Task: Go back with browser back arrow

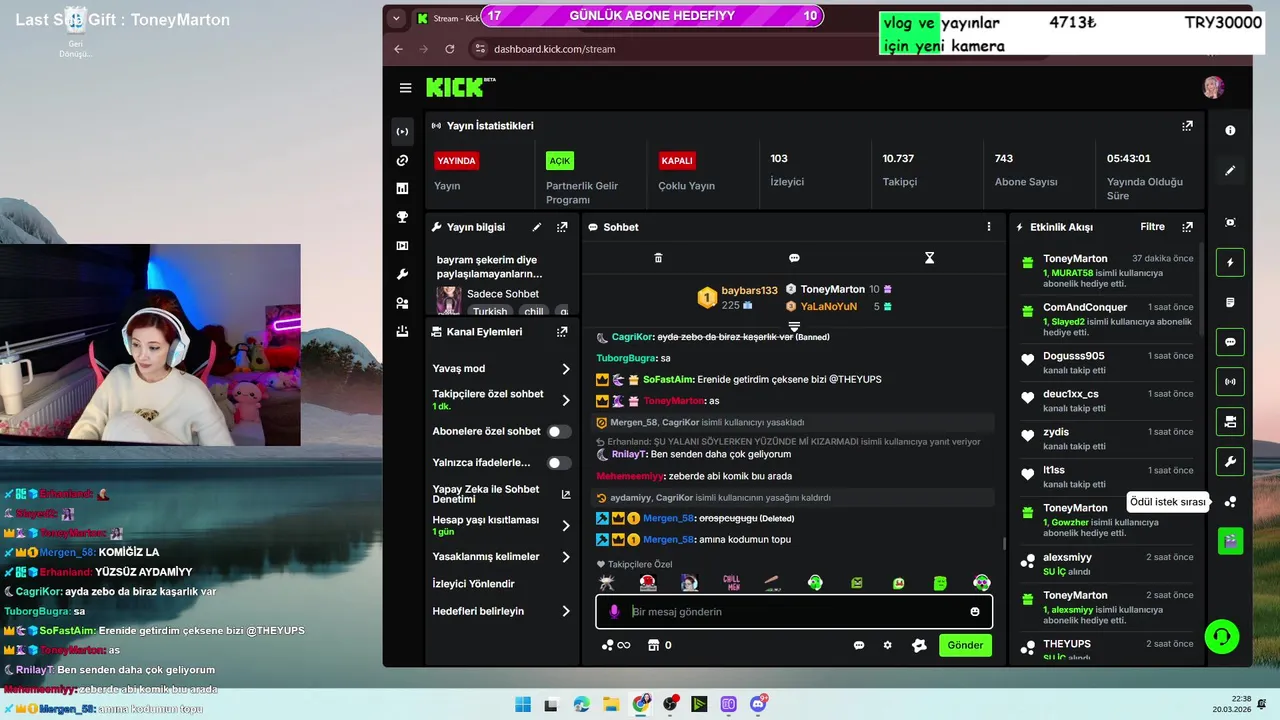Action: [x=398, y=49]
